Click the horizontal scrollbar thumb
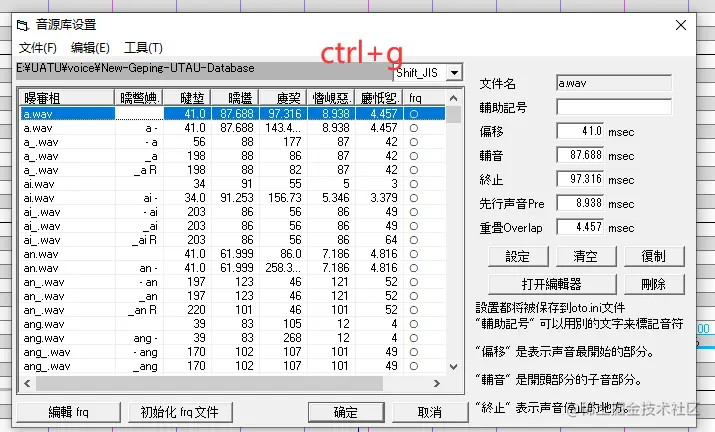Image resolution: width=715 pixels, height=432 pixels. (x=209, y=384)
